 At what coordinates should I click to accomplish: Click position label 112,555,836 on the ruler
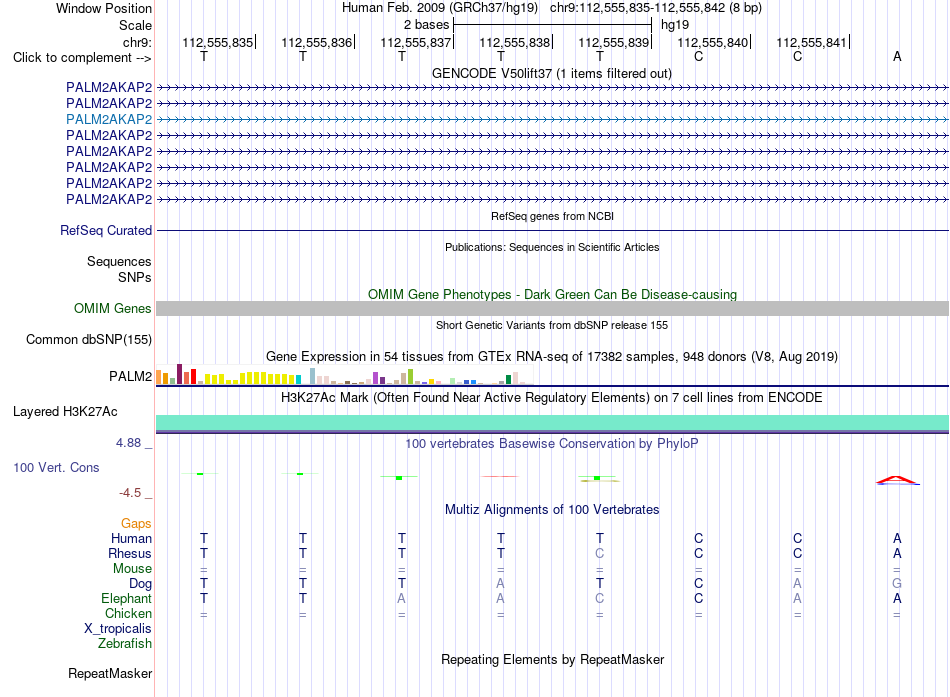[317, 42]
